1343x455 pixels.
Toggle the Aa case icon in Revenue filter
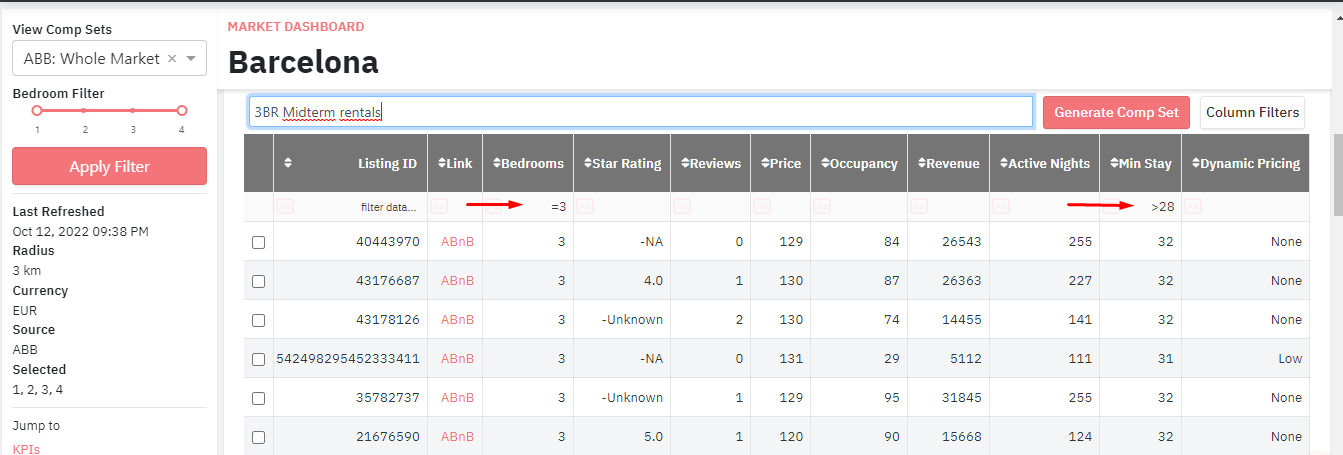click(x=917, y=207)
